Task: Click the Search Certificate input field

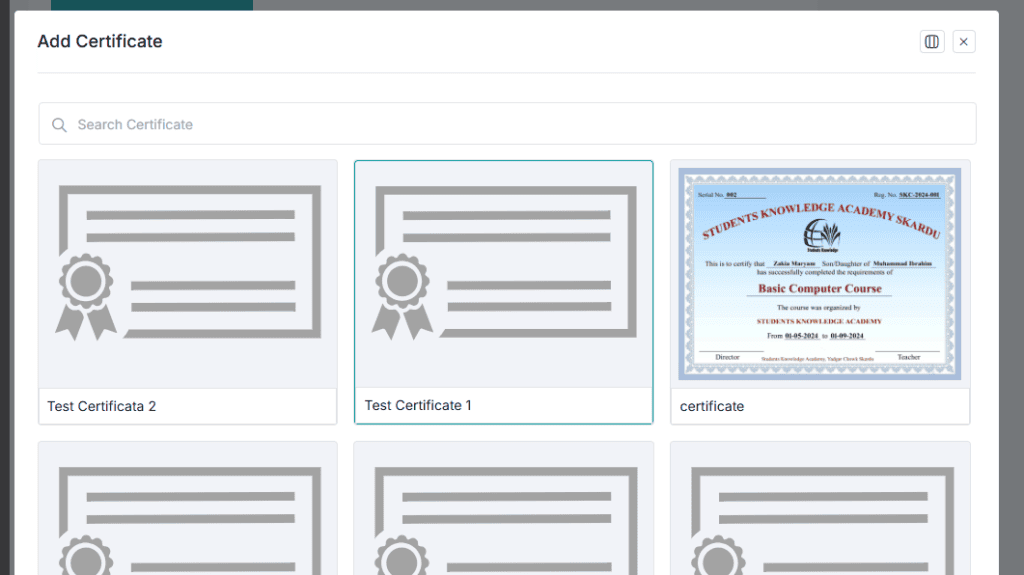Action: click(x=507, y=123)
